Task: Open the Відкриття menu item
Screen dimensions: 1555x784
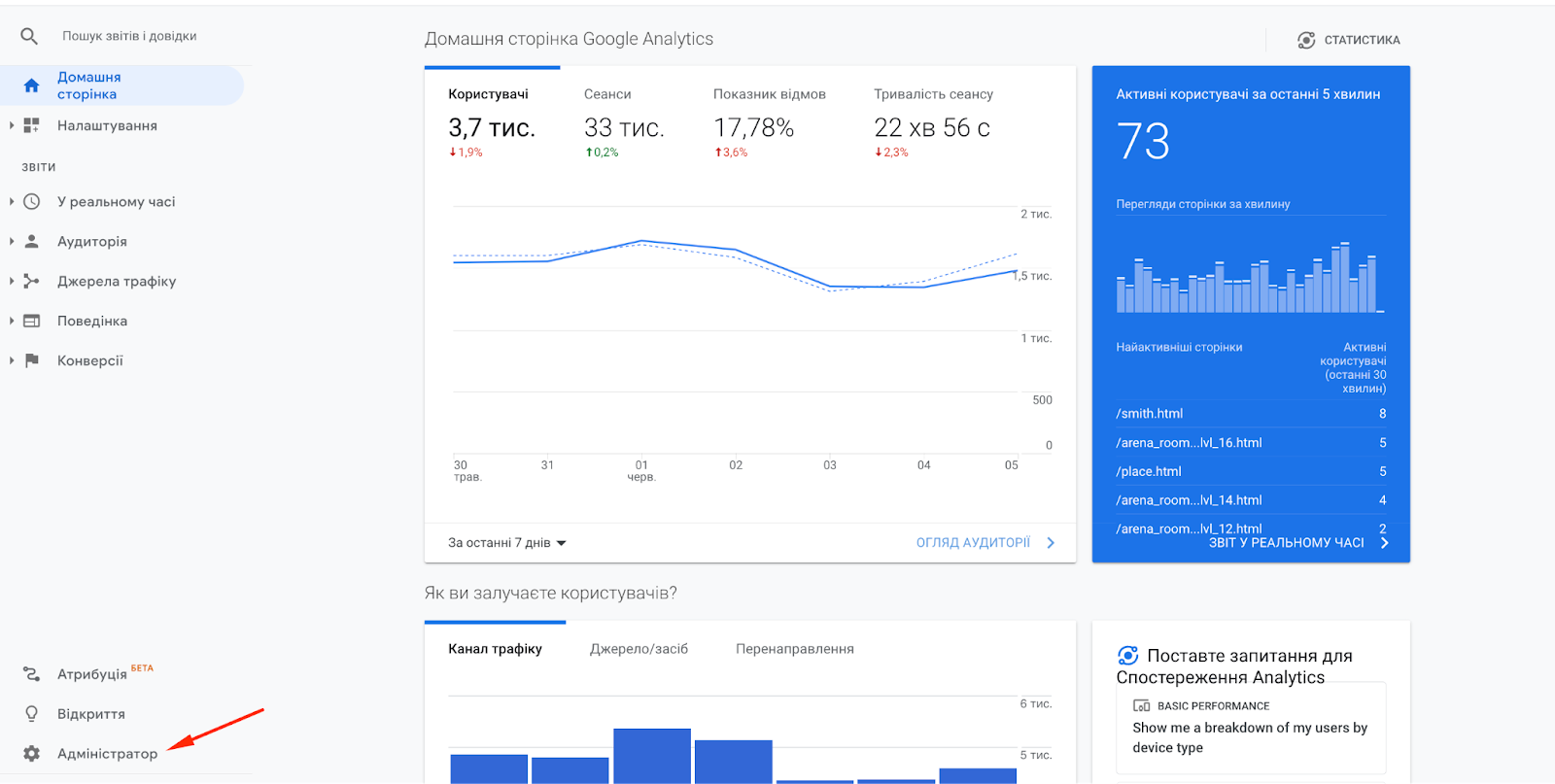Action: click(x=91, y=714)
